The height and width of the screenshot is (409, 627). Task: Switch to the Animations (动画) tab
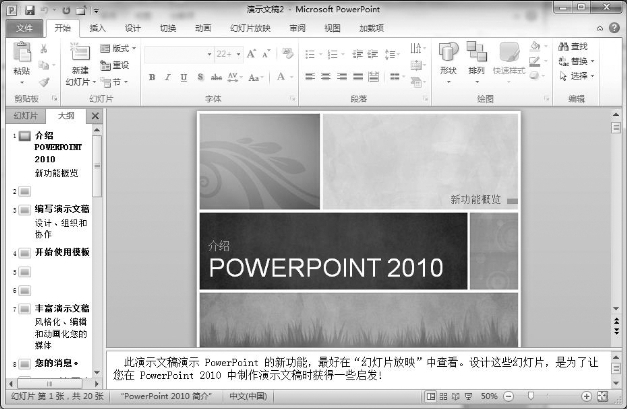click(x=203, y=28)
